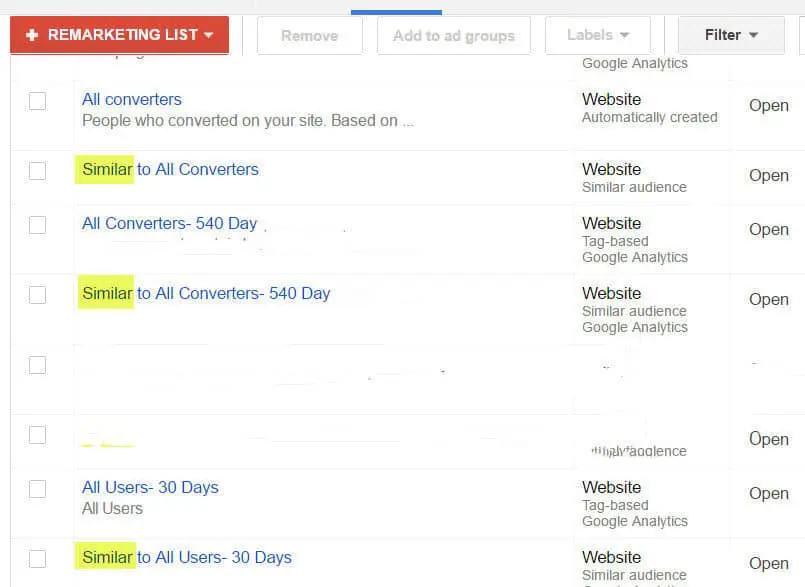Open Similar to All Users- 30 Days link
805x587 pixels.
[187, 557]
